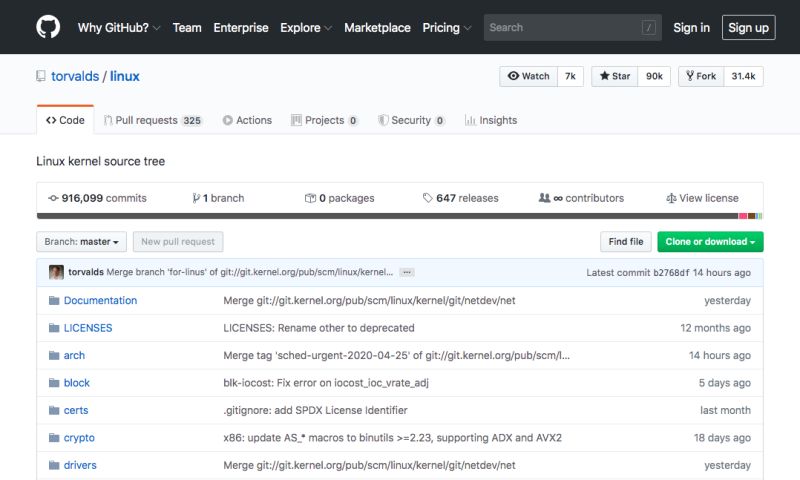
Task: View the 916,099 commits history
Action: pyautogui.click(x=97, y=198)
